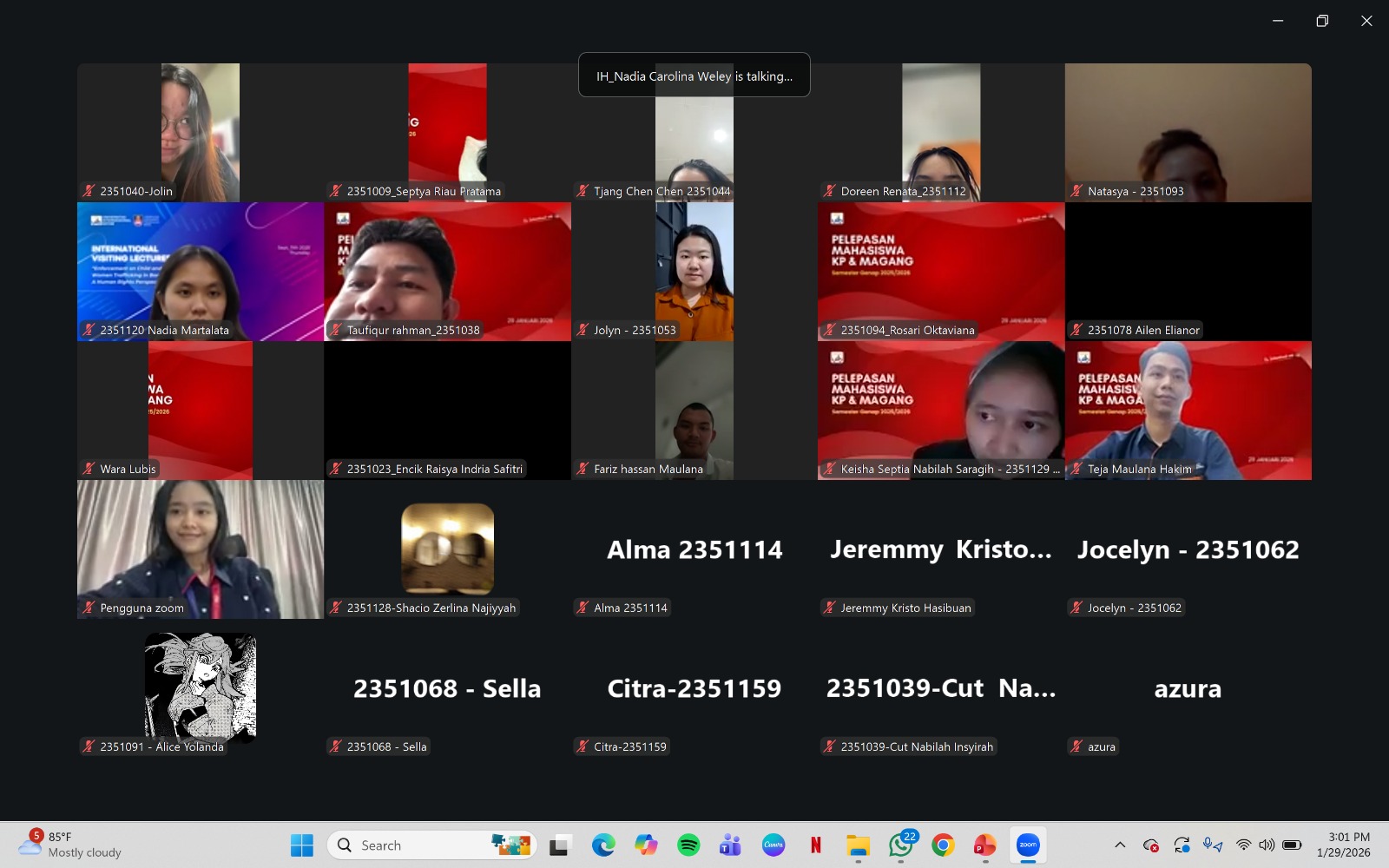Open File Explorer from the taskbar
Image resolution: width=1389 pixels, height=868 pixels.
(x=858, y=845)
